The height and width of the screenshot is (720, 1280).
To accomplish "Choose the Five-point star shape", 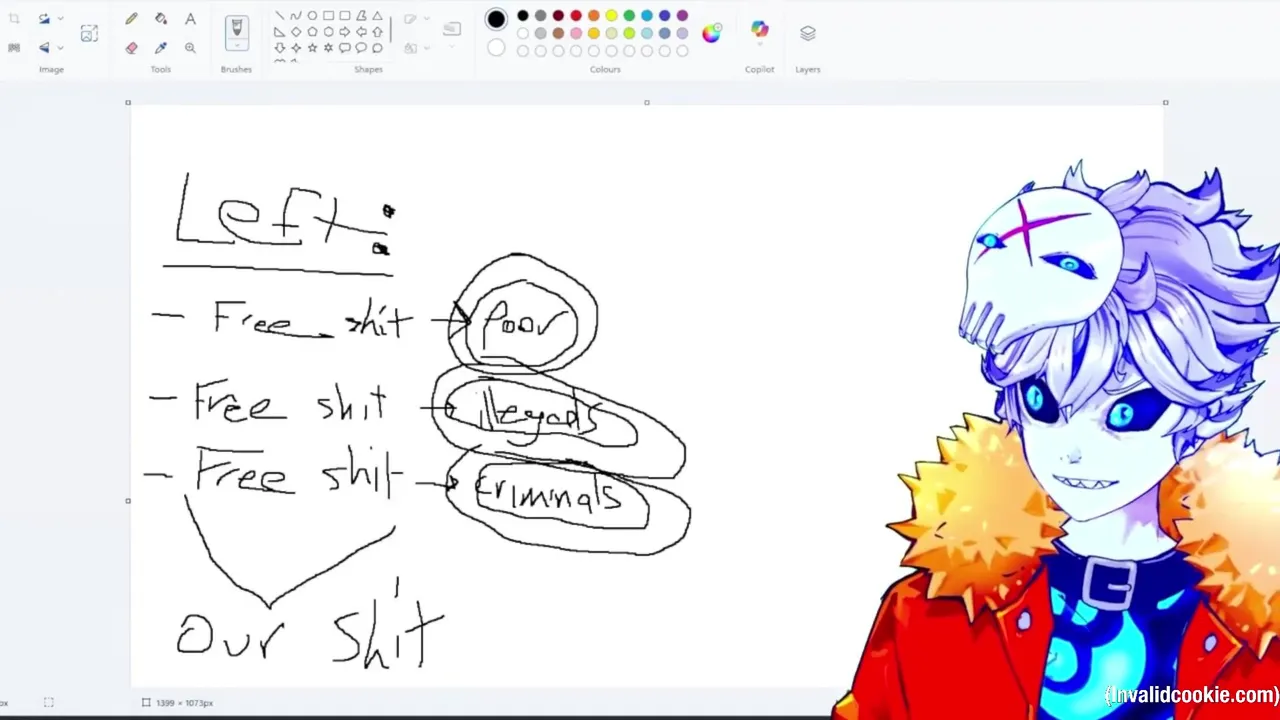I will pos(312,47).
